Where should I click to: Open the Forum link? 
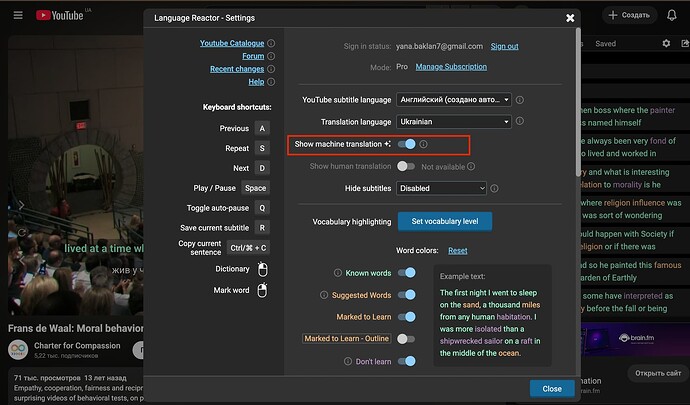pos(253,56)
